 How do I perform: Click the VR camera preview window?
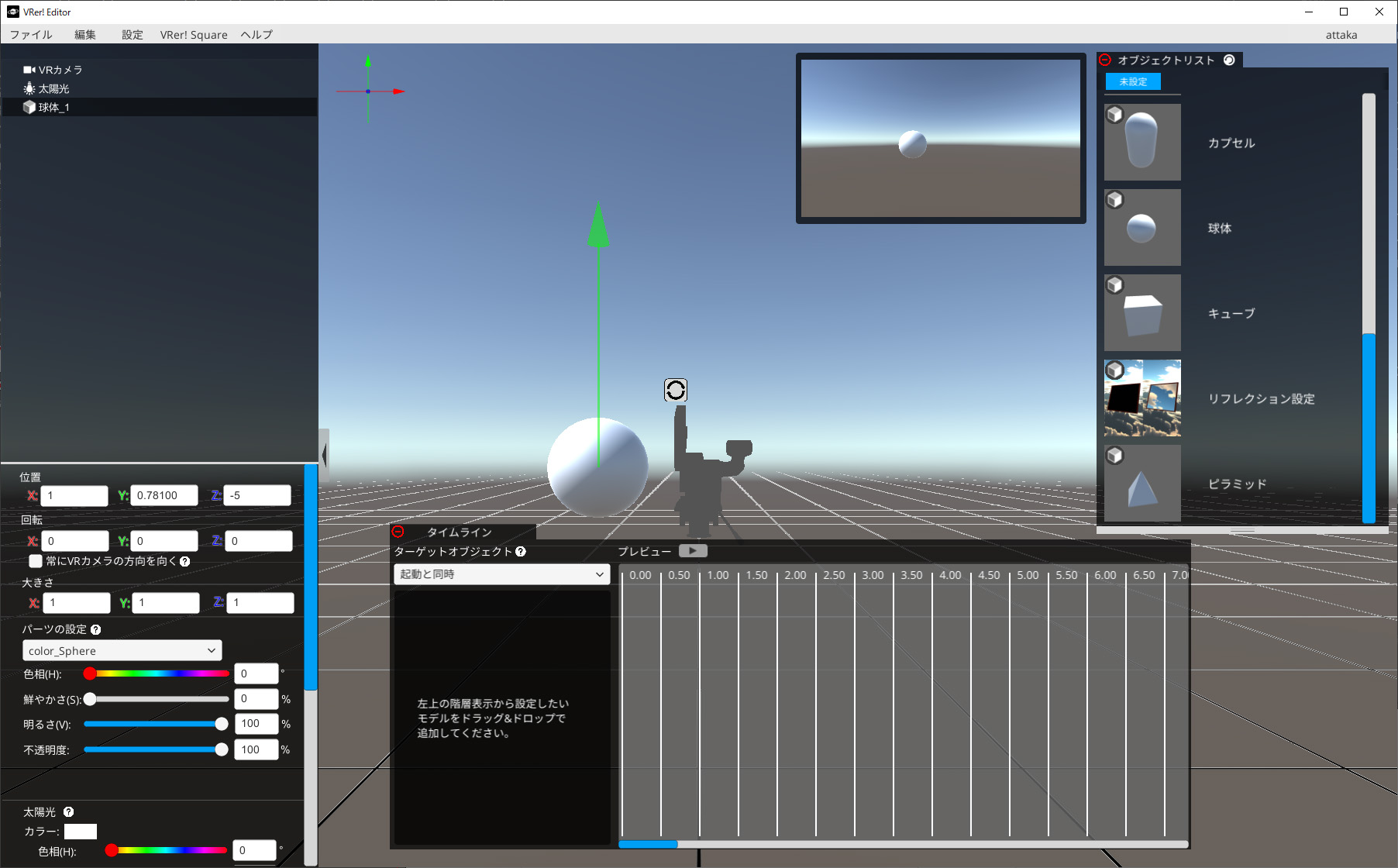tap(941, 139)
